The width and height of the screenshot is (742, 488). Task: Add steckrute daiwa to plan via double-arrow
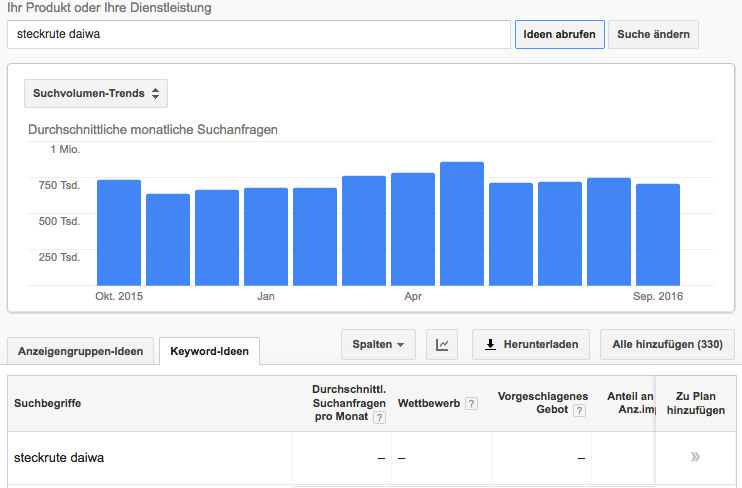[x=695, y=457]
